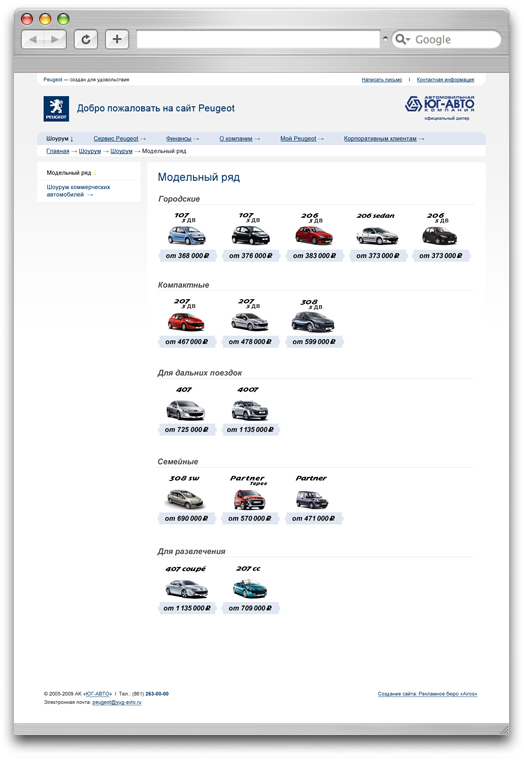Click the от 368 000 price tag
524x761 pixels.
pos(187,256)
